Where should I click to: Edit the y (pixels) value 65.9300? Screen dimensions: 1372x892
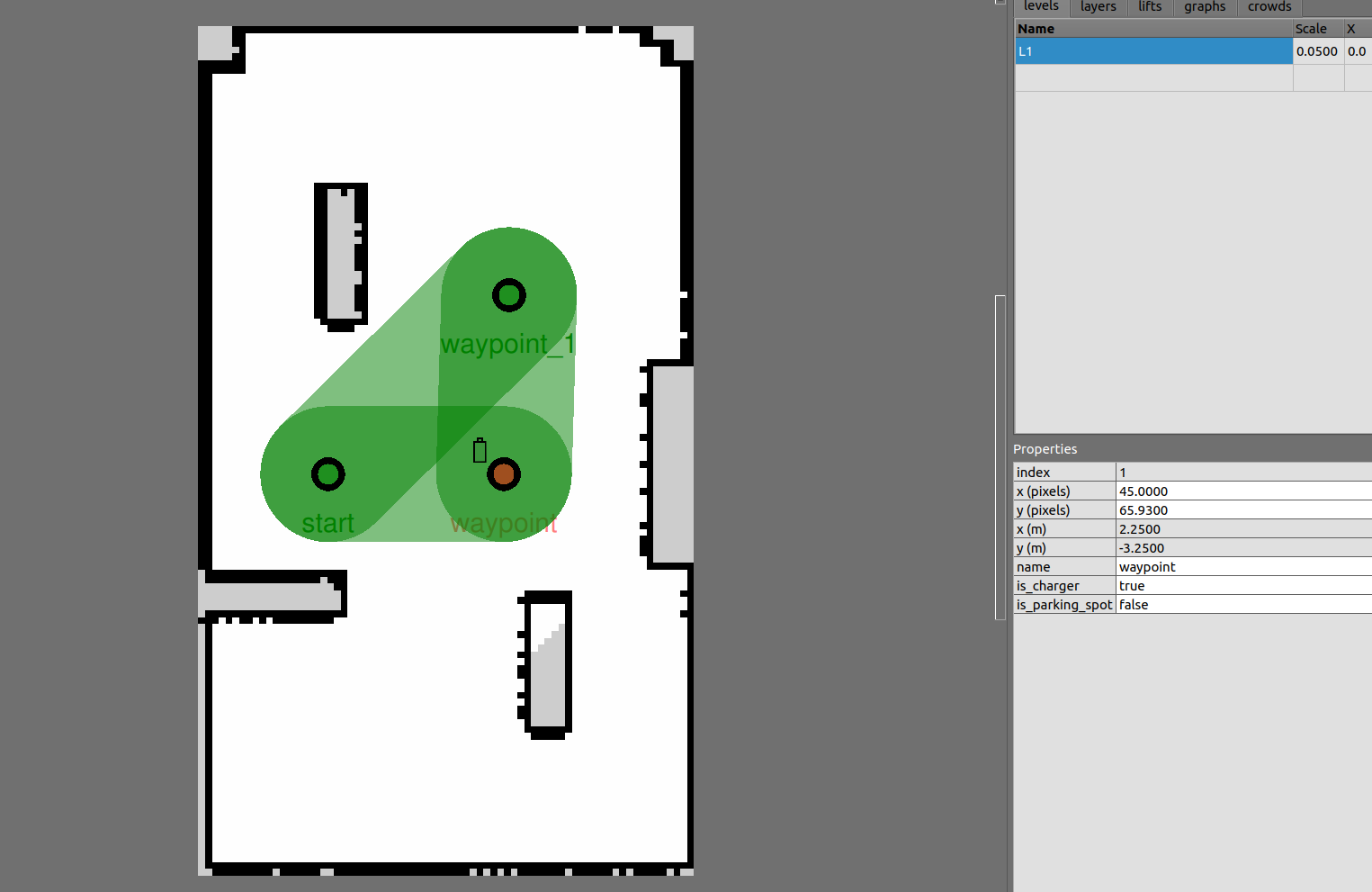(x=1243, y=509)
